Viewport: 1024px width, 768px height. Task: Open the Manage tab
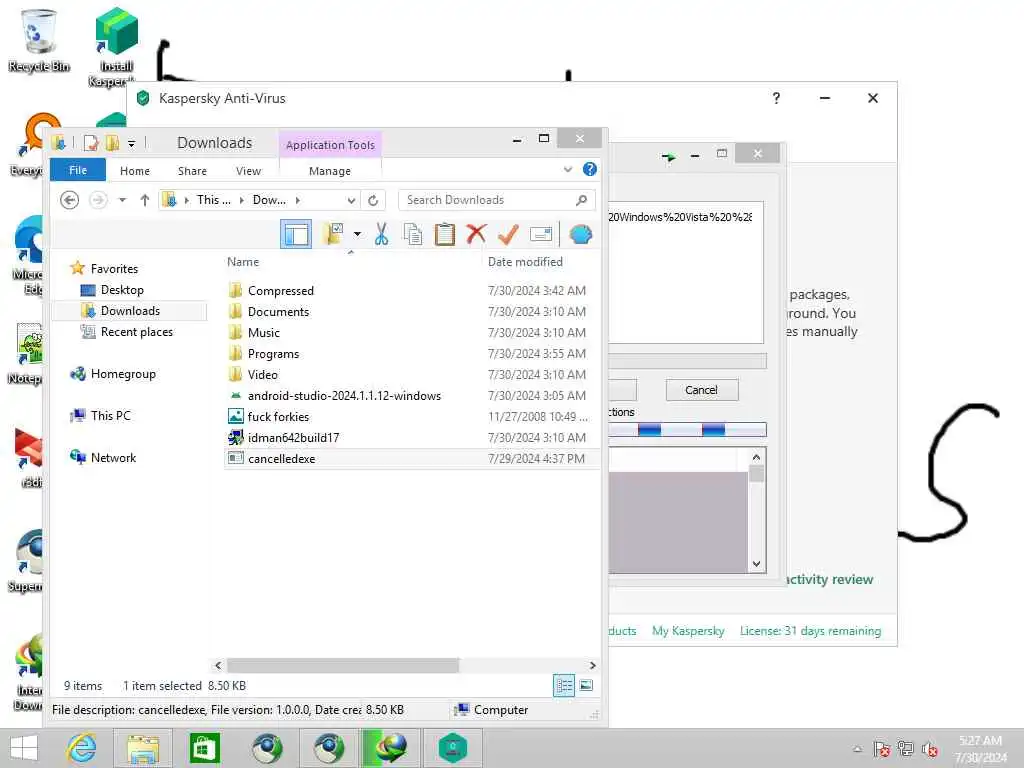coord(330,170)
